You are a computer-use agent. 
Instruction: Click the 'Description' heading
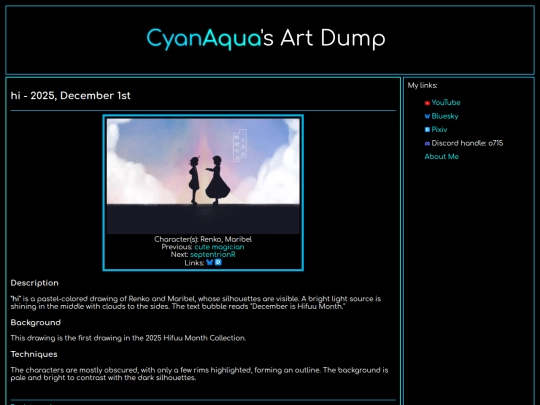pos(34,283)
